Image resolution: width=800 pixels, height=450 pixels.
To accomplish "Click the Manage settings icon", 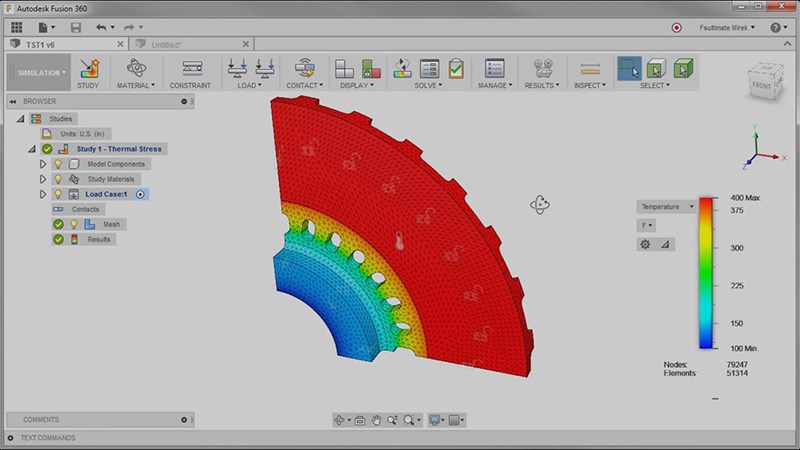I will click(494, 68).
